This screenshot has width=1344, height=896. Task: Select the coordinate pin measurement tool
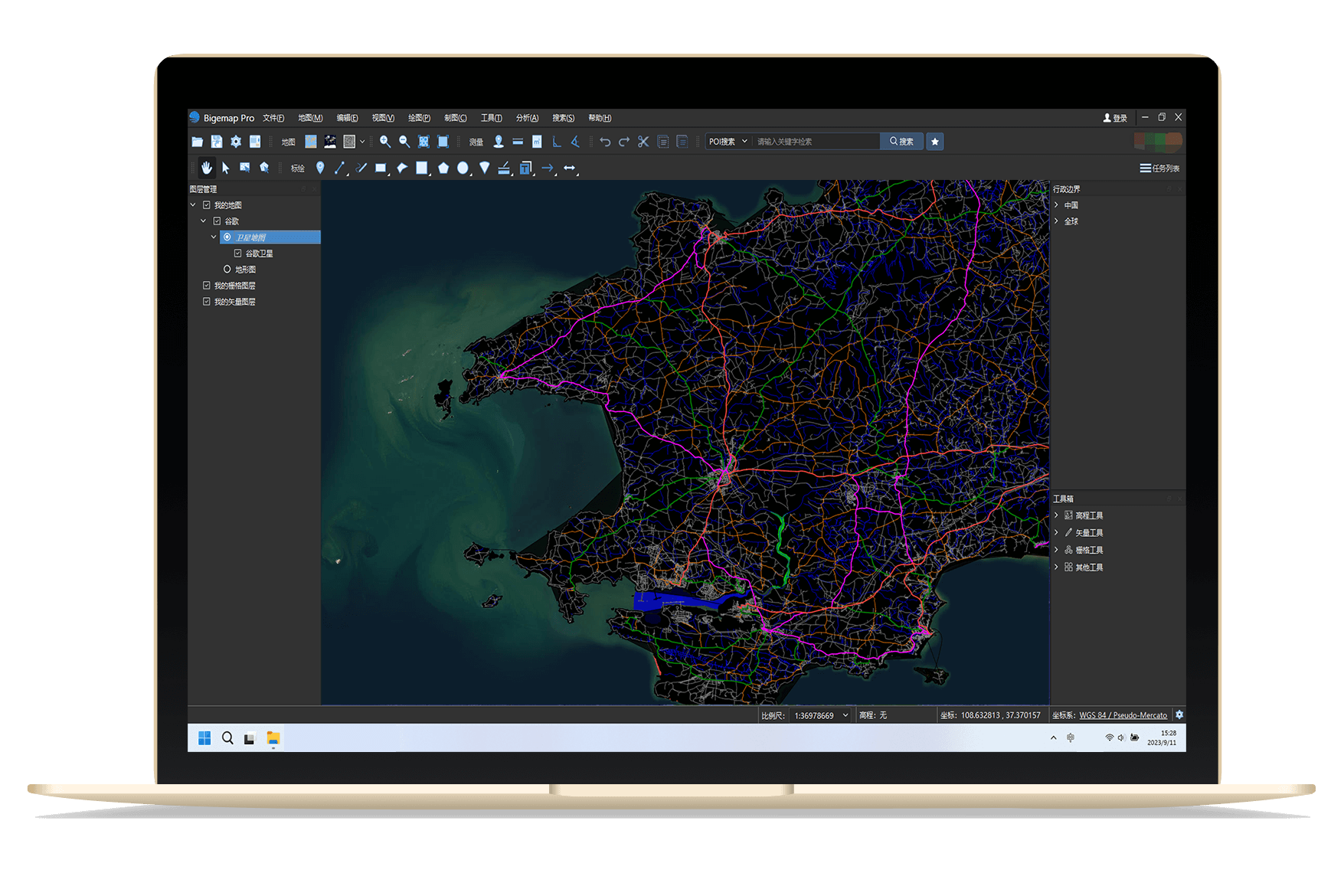point(499,142)
